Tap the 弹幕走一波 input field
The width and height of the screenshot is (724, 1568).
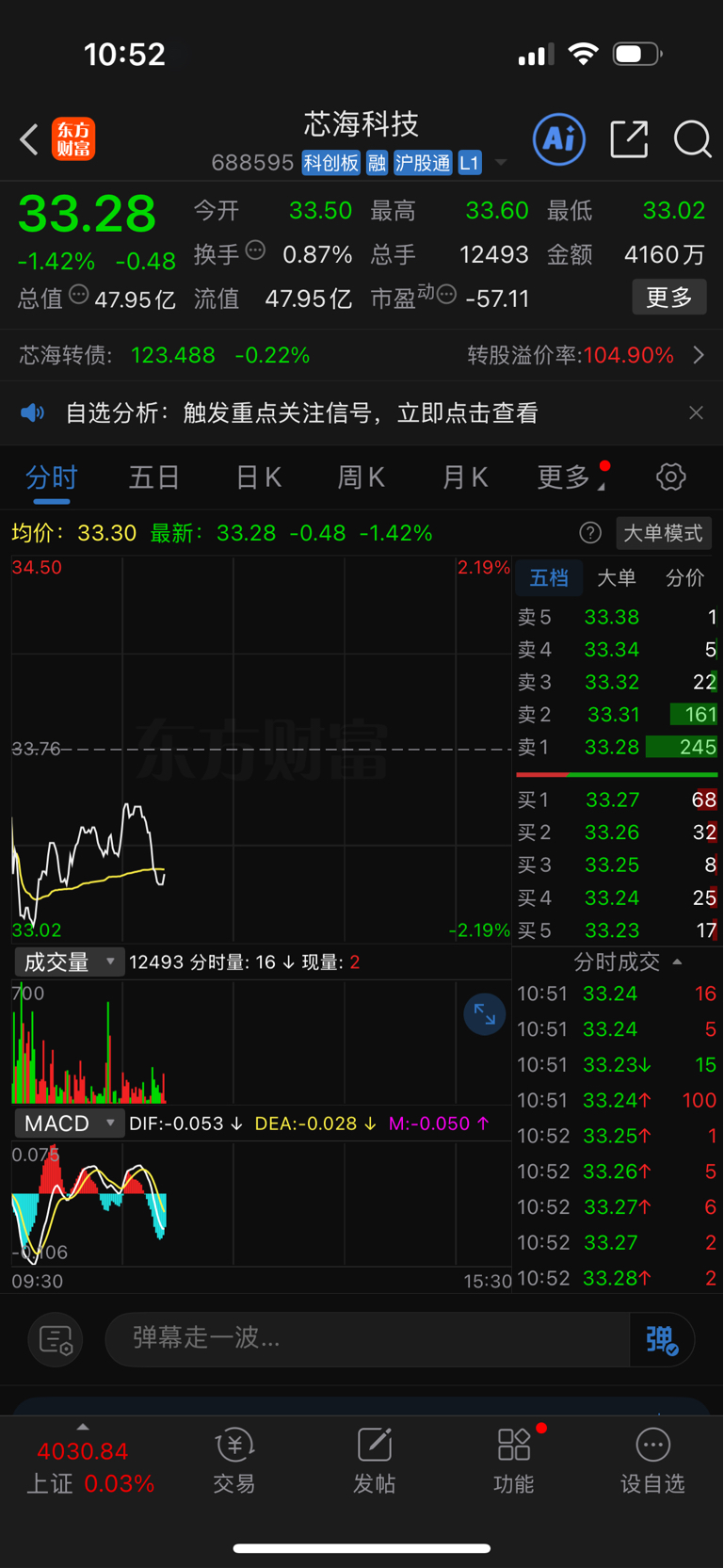pos(367,1339)
